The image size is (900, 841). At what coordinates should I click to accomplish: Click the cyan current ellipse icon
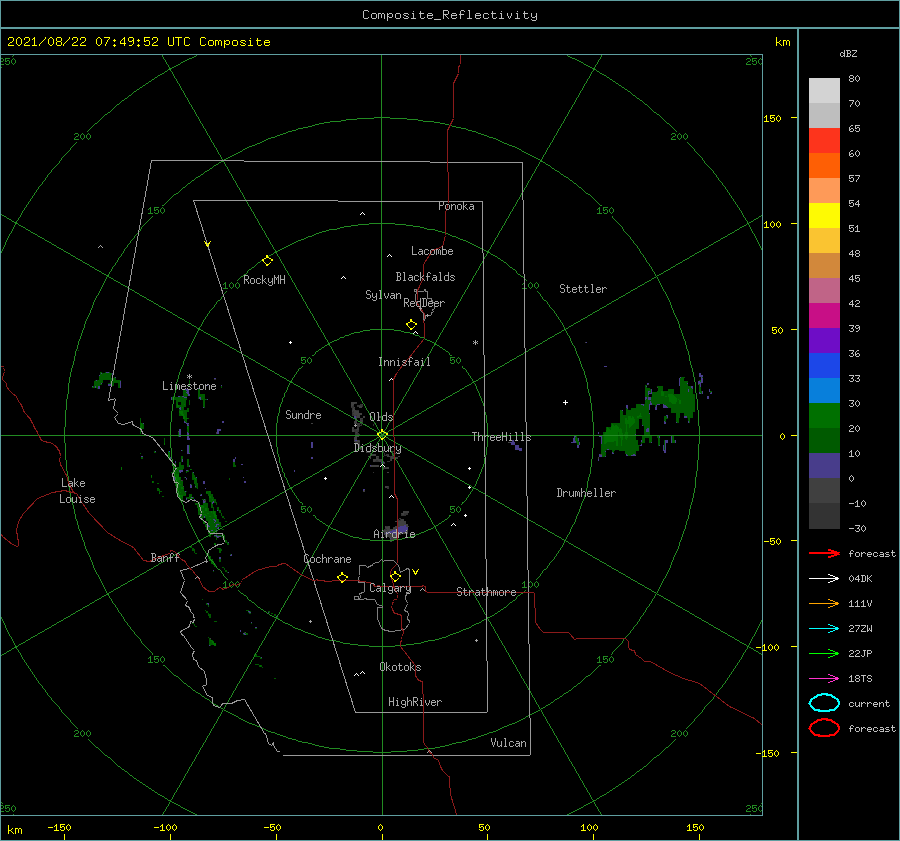tap(824, 703)
